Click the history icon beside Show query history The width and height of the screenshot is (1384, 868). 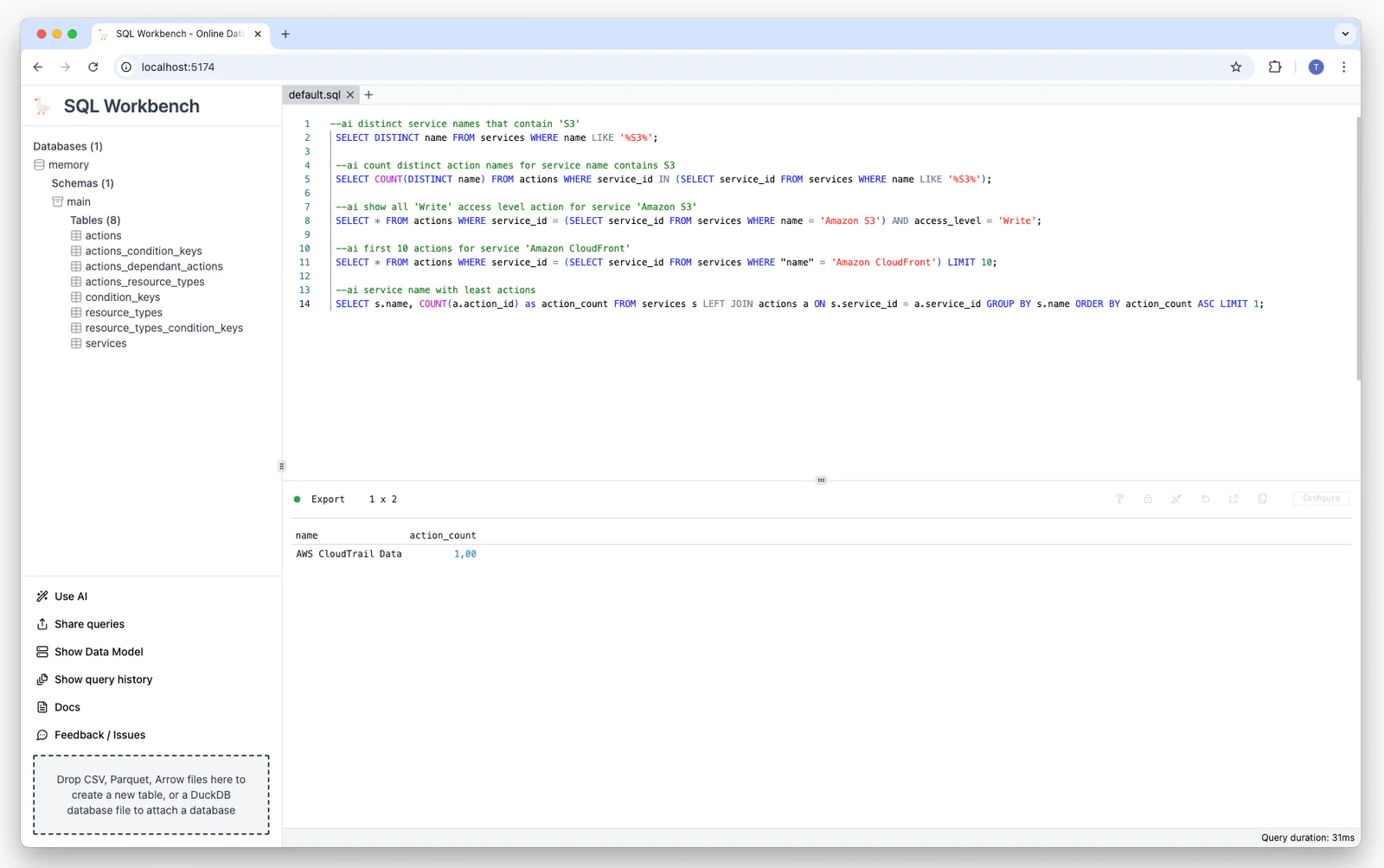point(42,680)
